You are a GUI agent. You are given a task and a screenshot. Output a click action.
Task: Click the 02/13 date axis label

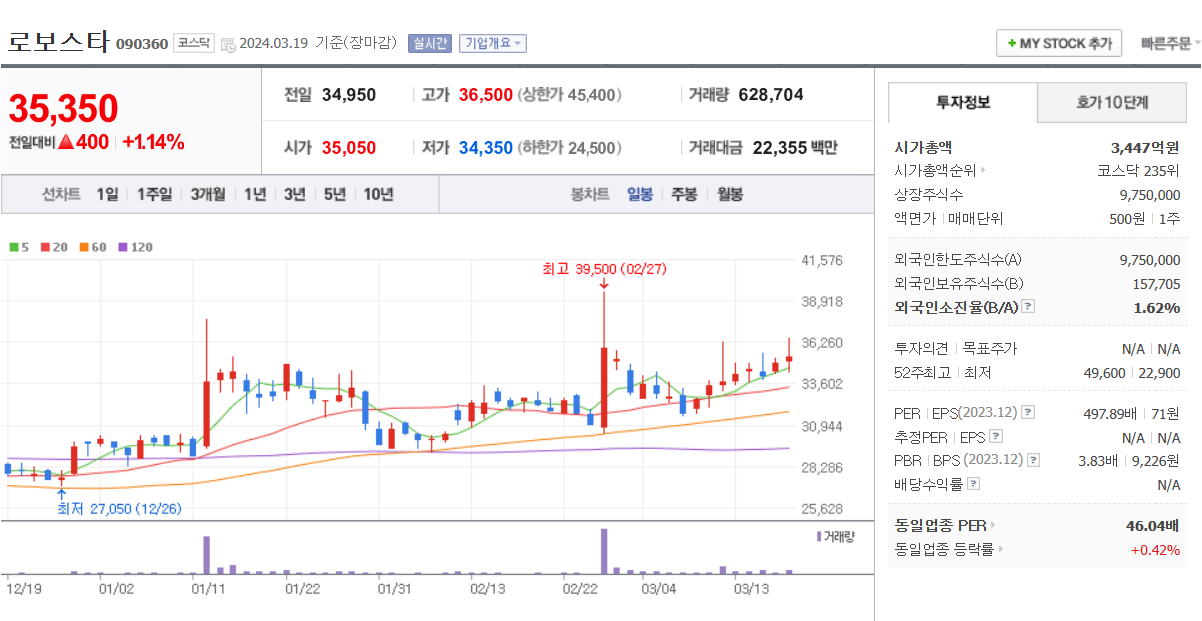pyautogui.click(x=486, y=589)
